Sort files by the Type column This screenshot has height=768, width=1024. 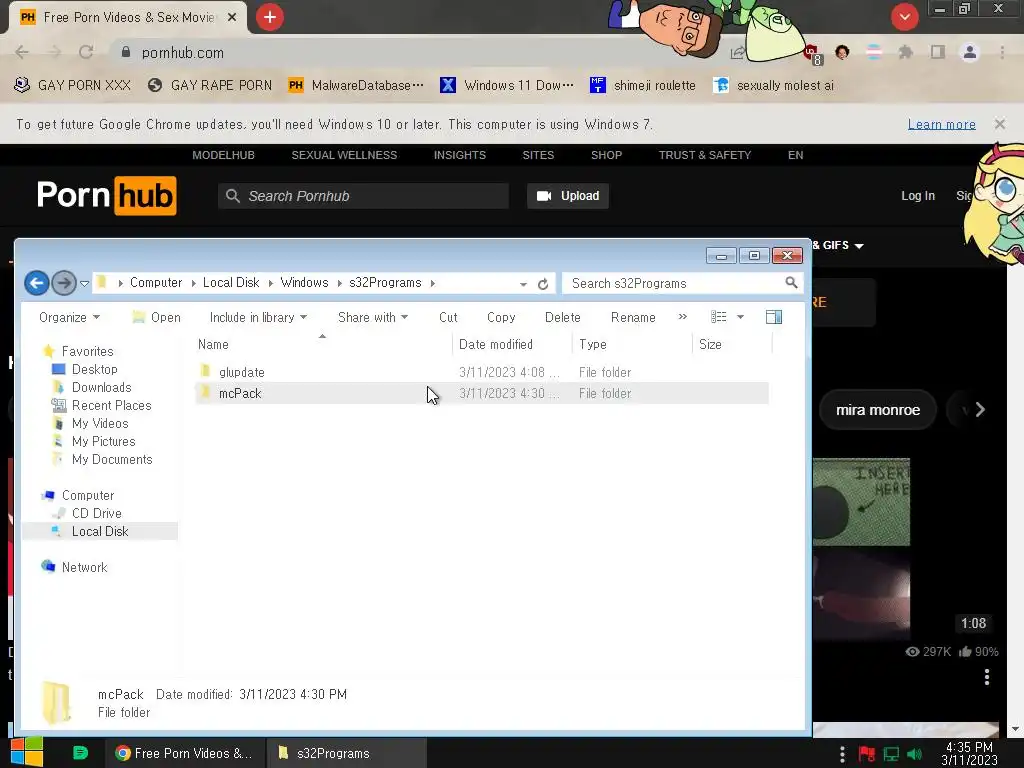coord(632,344)
